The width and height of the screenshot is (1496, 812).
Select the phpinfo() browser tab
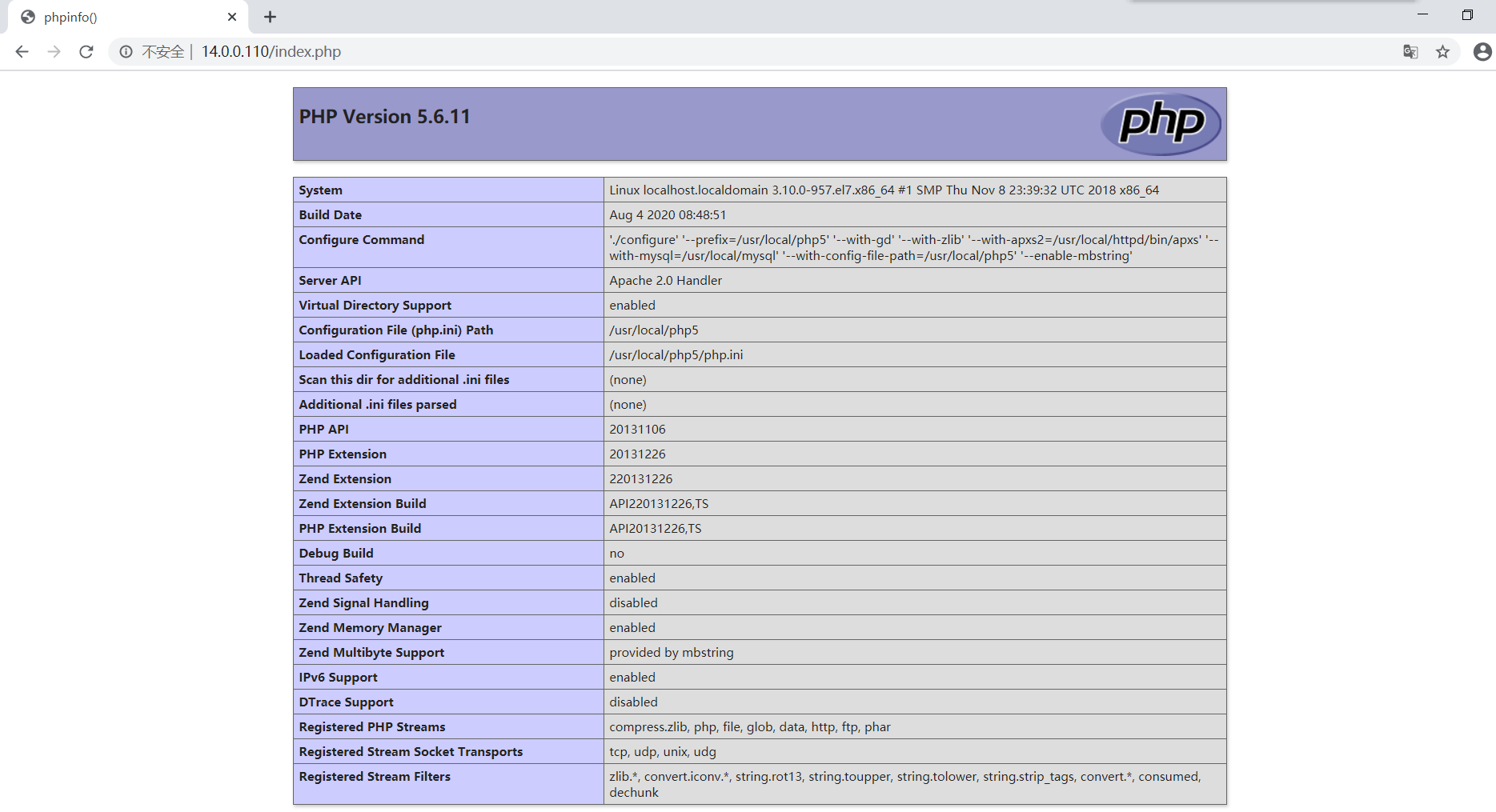click(128, 17)
